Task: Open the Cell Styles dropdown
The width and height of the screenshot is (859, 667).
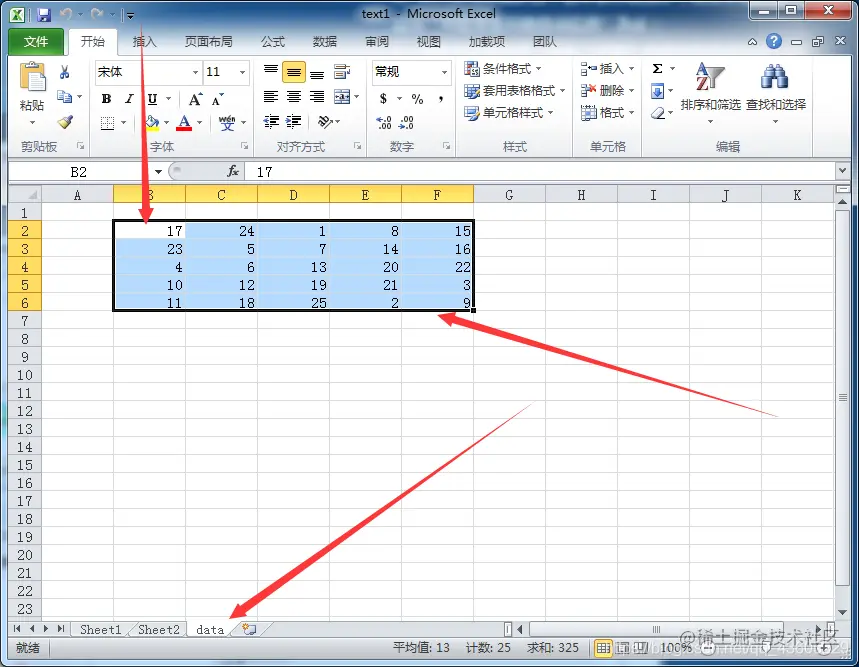Action: [x=509, y=113]
